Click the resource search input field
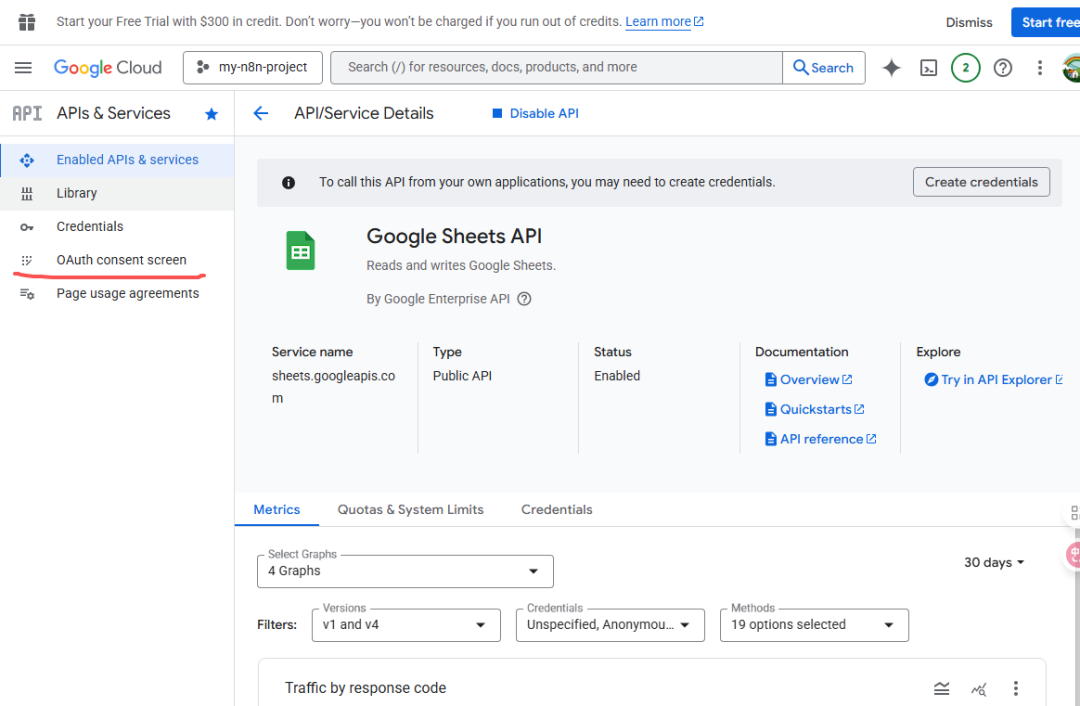Screen dimensions: 1080x706 click(x=556, y=68)
